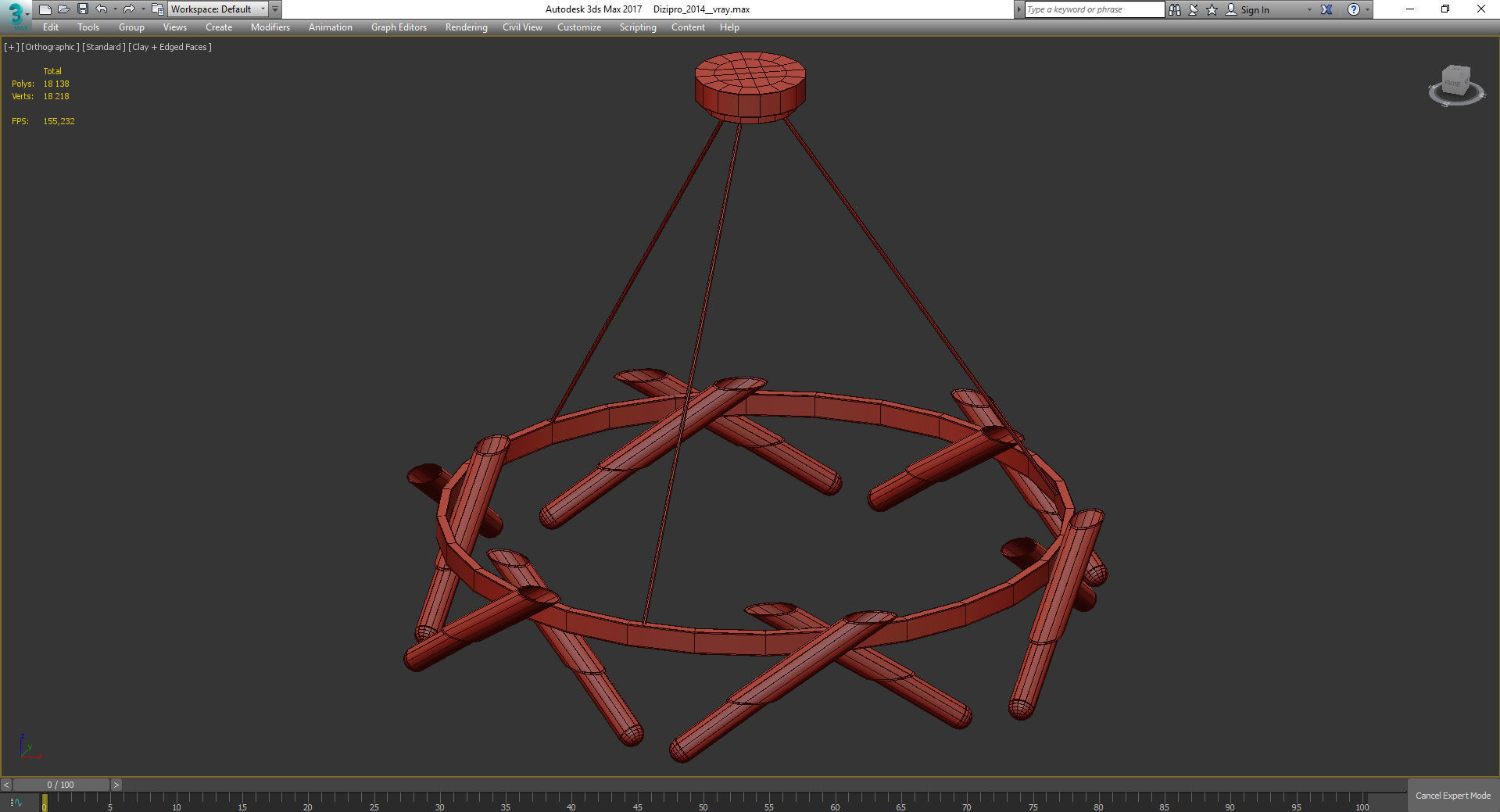Viewport: 1500px width, 812px height.
Task: Create a new scene with New icon
Action: tap(45, 9)
